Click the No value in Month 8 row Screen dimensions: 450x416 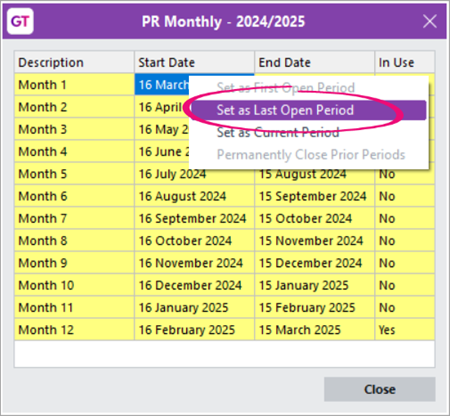tap(405, 241)
